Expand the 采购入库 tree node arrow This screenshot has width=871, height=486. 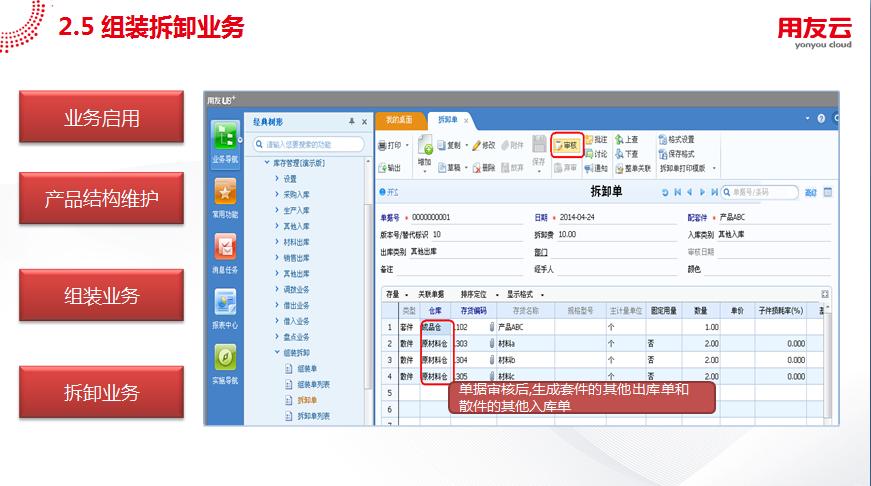click(277, 194)
